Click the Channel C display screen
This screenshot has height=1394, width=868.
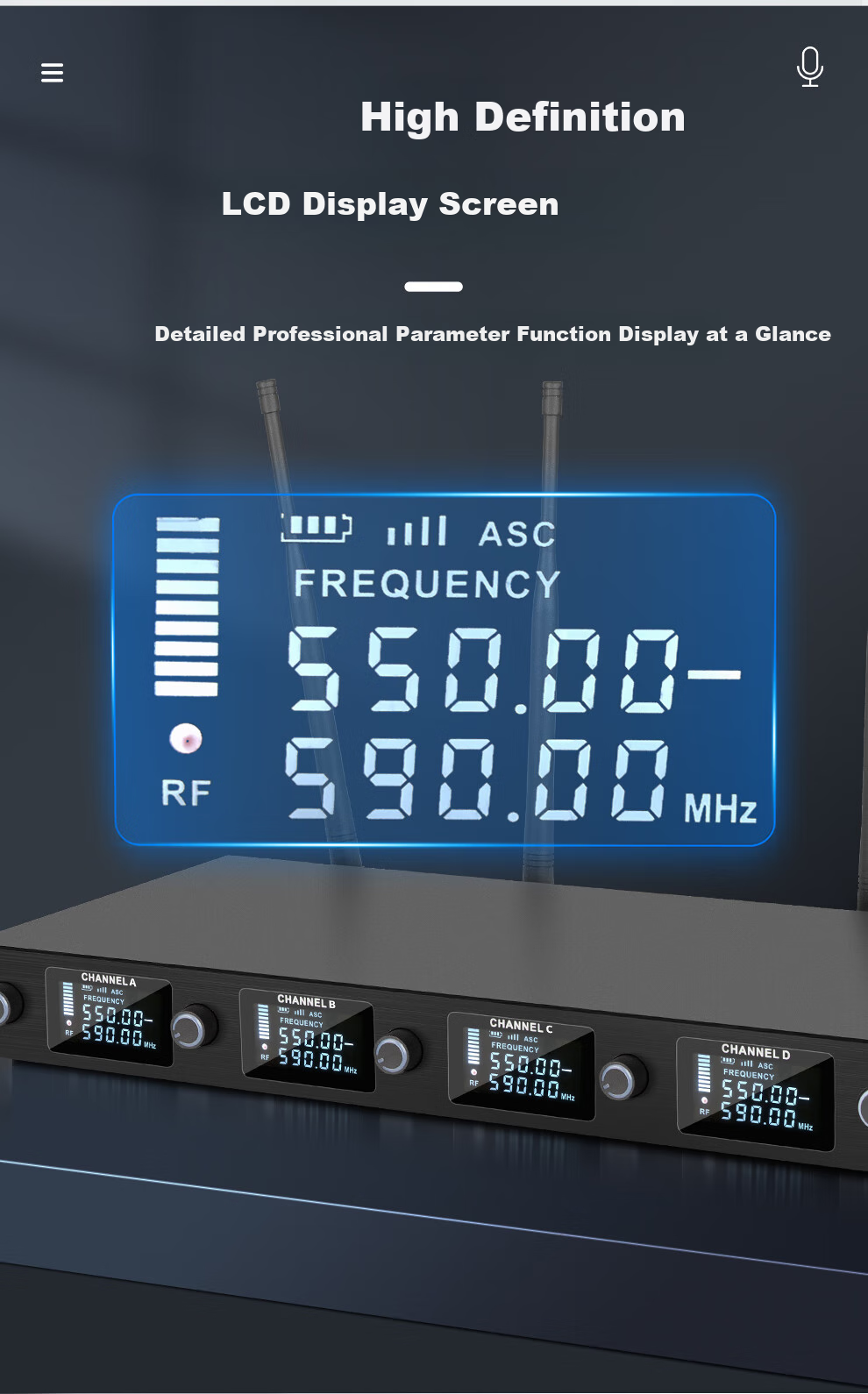(x=521, y=1066)
